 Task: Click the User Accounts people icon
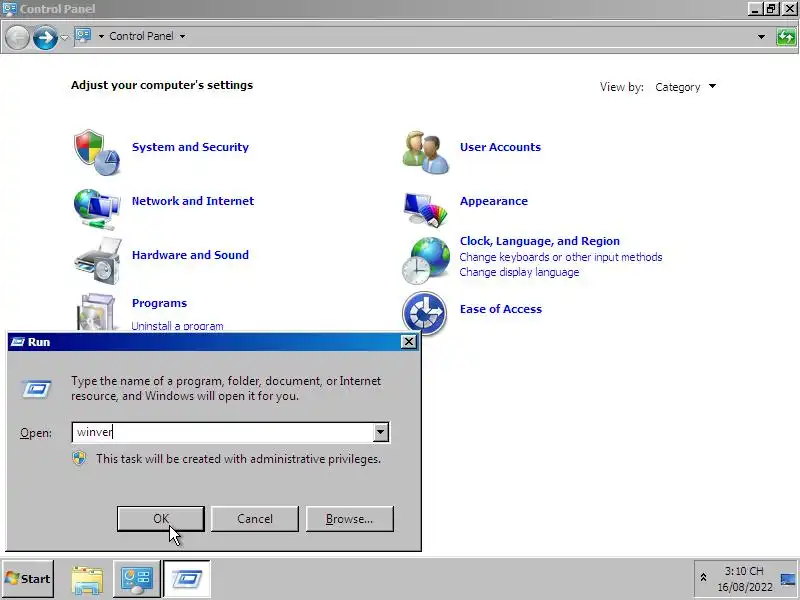pos(426,152)
